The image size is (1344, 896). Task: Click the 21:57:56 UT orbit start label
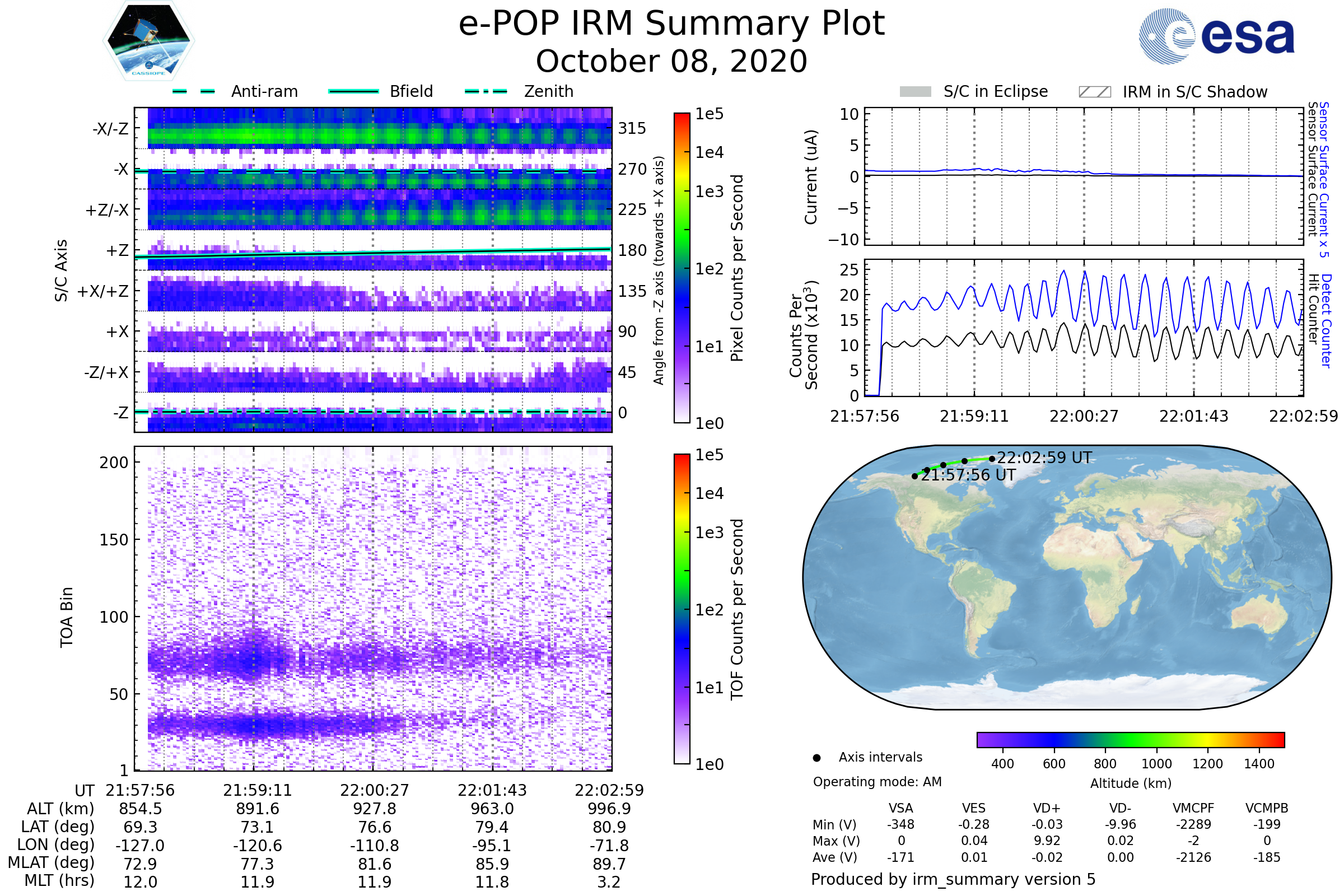tap(969, 475)
